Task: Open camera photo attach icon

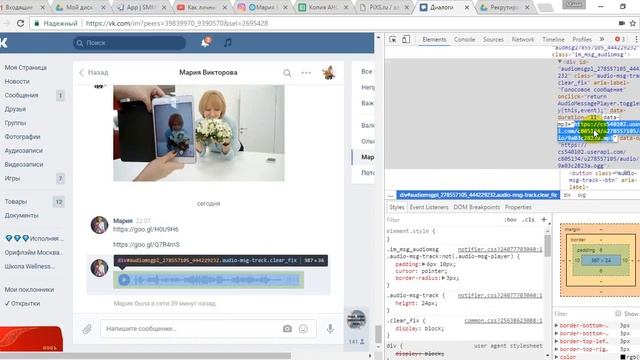Action: coord(287,329)
